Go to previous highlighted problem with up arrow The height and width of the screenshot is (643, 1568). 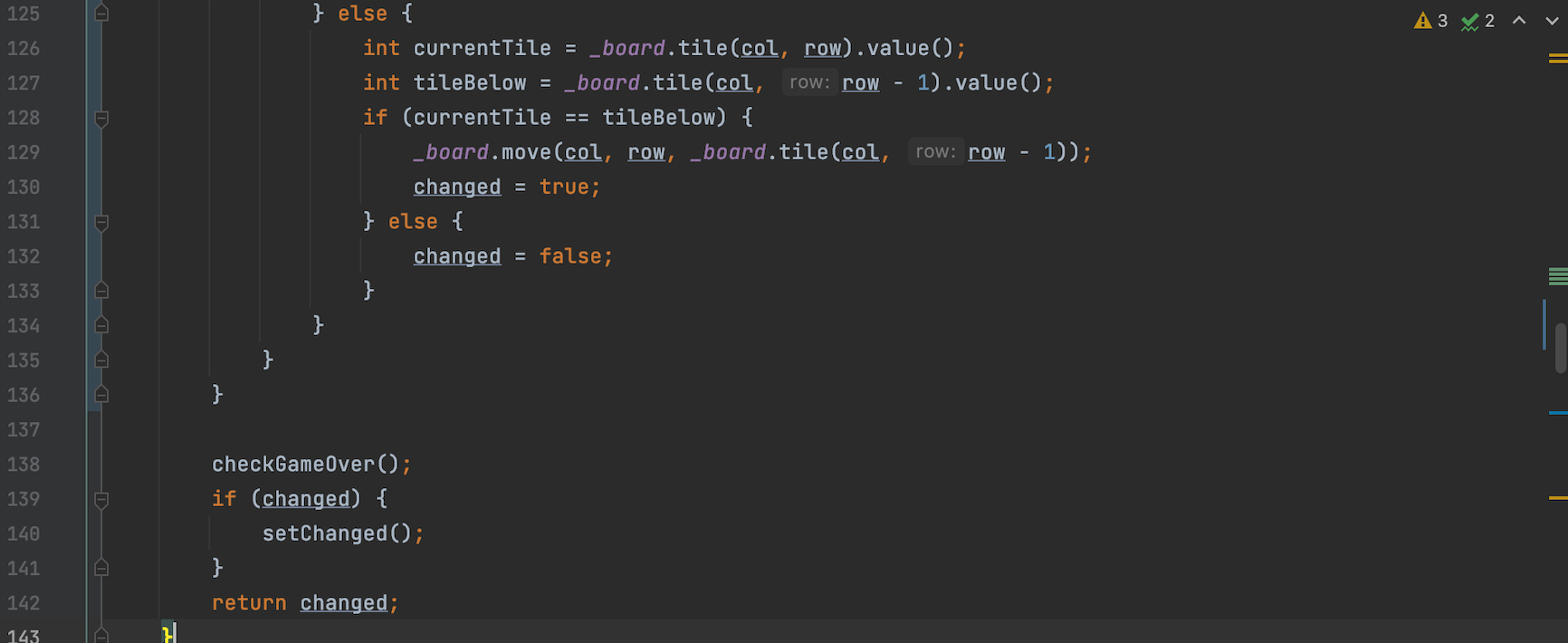[1519, 21]
